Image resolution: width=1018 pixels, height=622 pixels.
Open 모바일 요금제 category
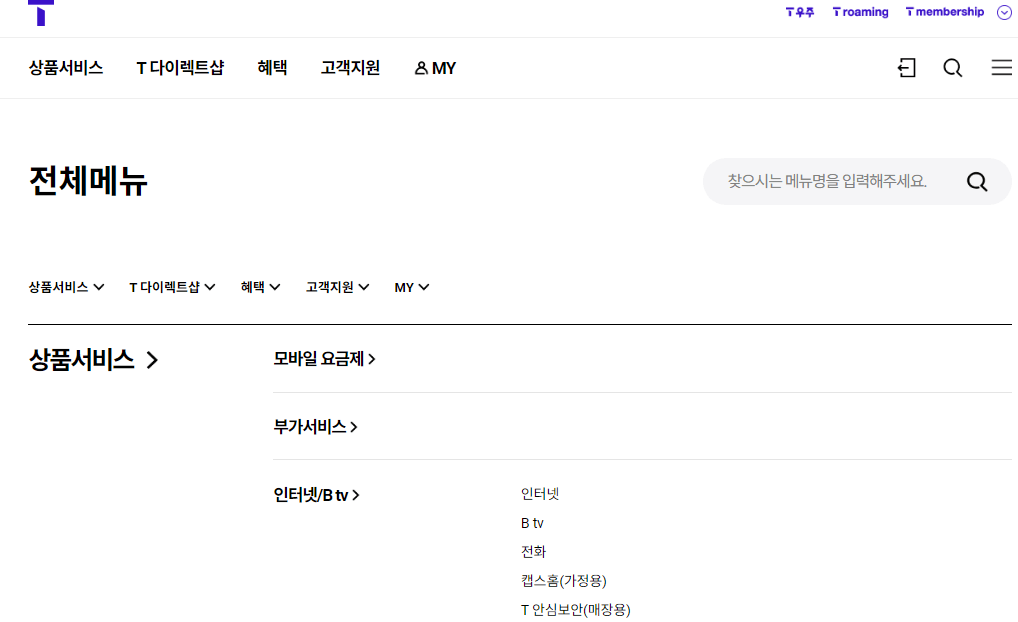[x=325, y=359]
